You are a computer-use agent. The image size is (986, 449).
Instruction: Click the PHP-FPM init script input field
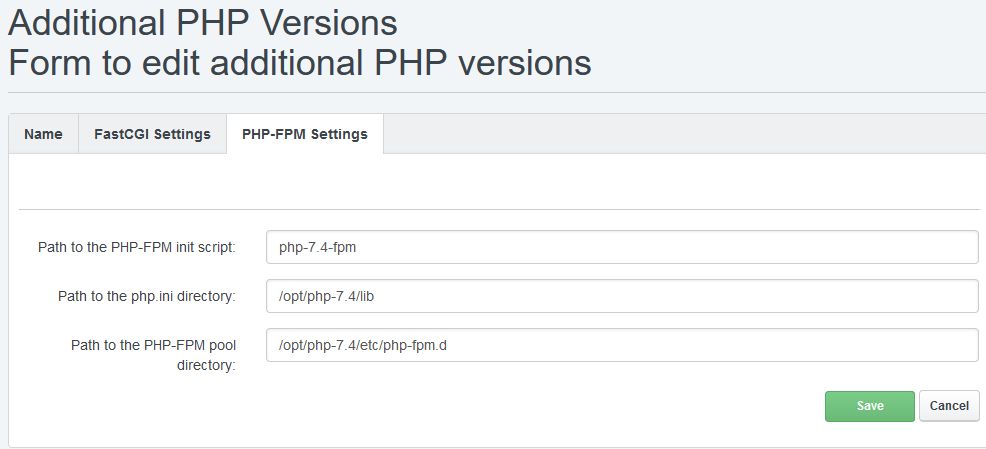pyautogui.click(x=622, y=247)
